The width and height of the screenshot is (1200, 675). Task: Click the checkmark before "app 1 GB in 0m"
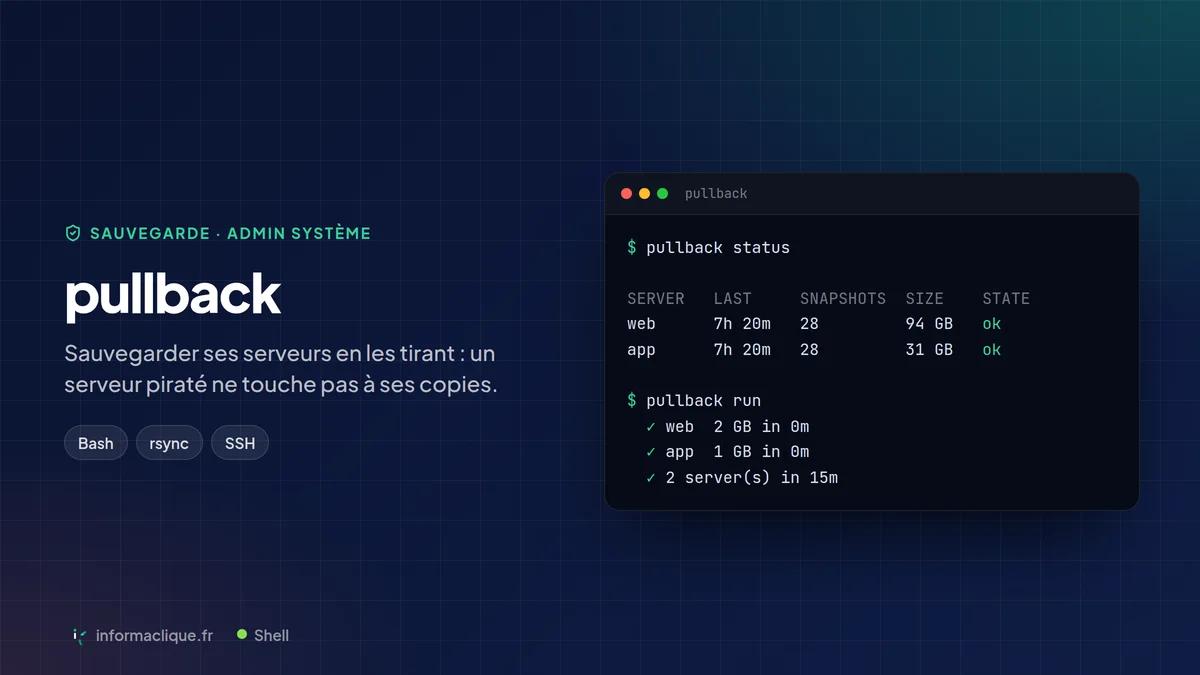point(651,452)
